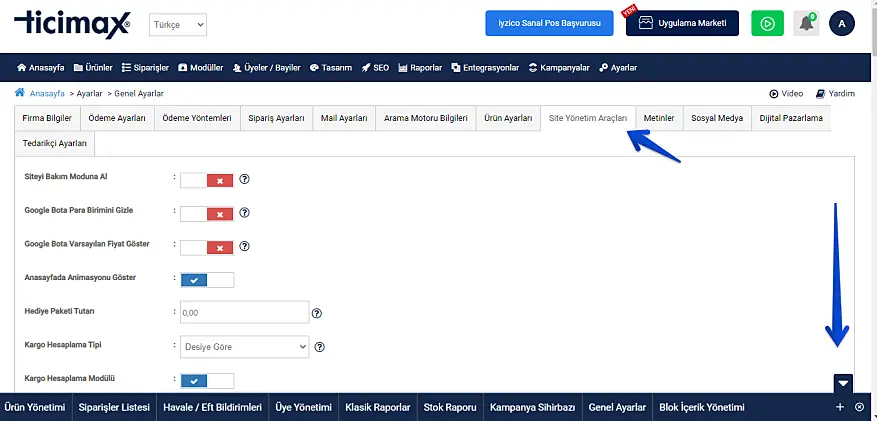Open the Kampanyalar main menu
Screen dimensions: 877x421
click(559, 68)
